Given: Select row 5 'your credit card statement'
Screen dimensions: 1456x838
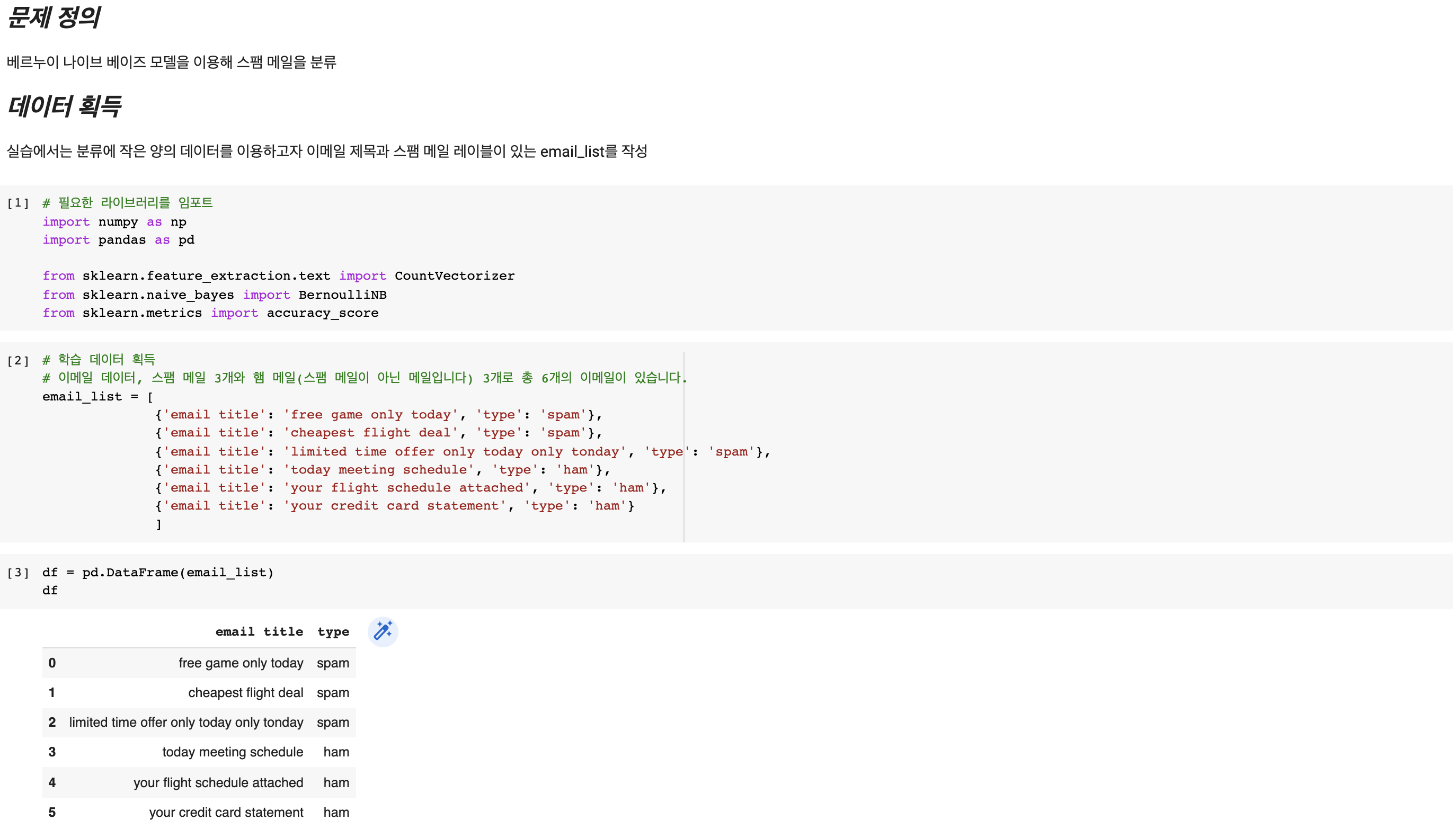Looking at the screenshot, I should click(x=226, y=812).
